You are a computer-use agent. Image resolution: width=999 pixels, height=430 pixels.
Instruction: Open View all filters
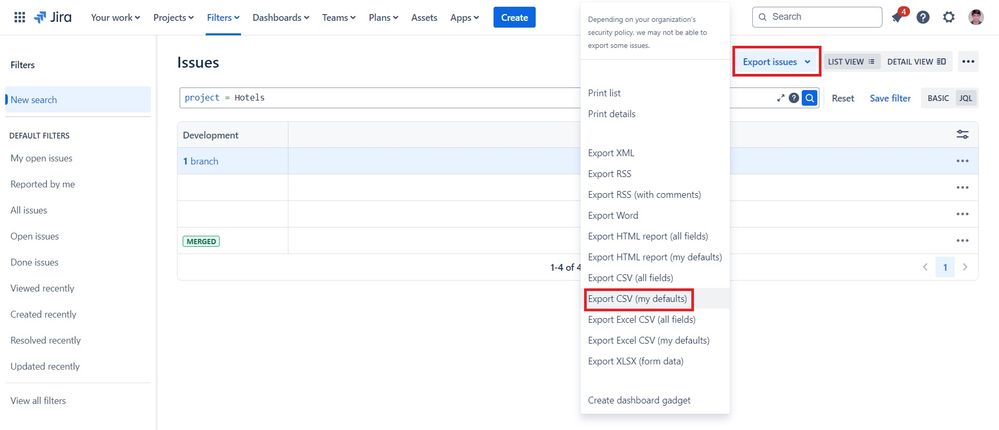click(x=38, y=401)
